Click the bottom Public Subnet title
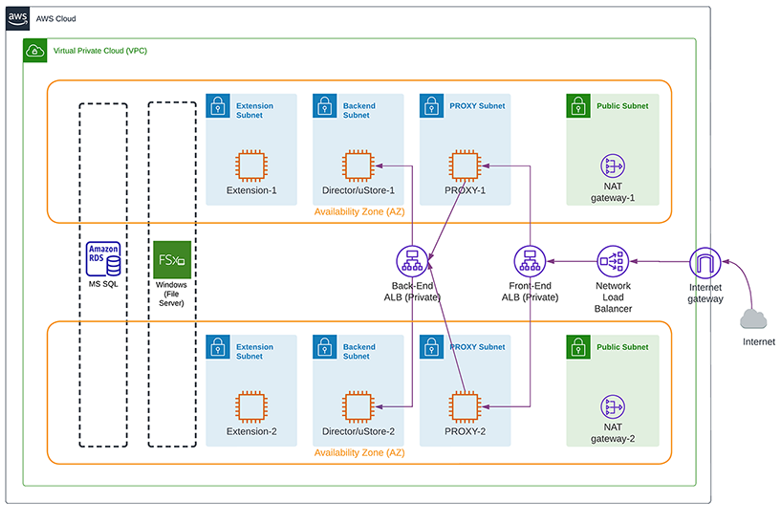780x508 pixels. (622, 347)
